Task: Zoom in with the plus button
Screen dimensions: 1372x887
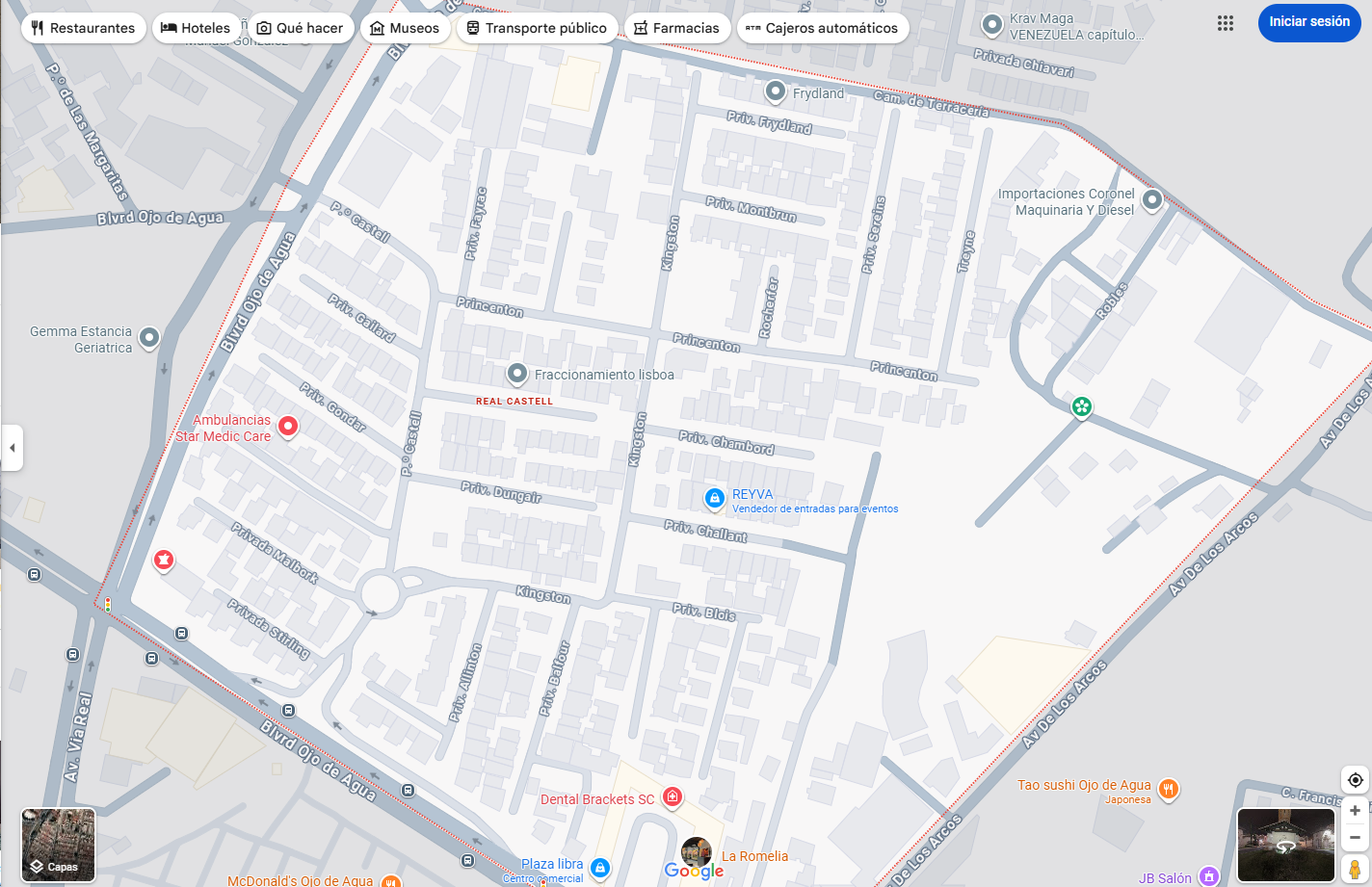Action: tap(1355, 811)
